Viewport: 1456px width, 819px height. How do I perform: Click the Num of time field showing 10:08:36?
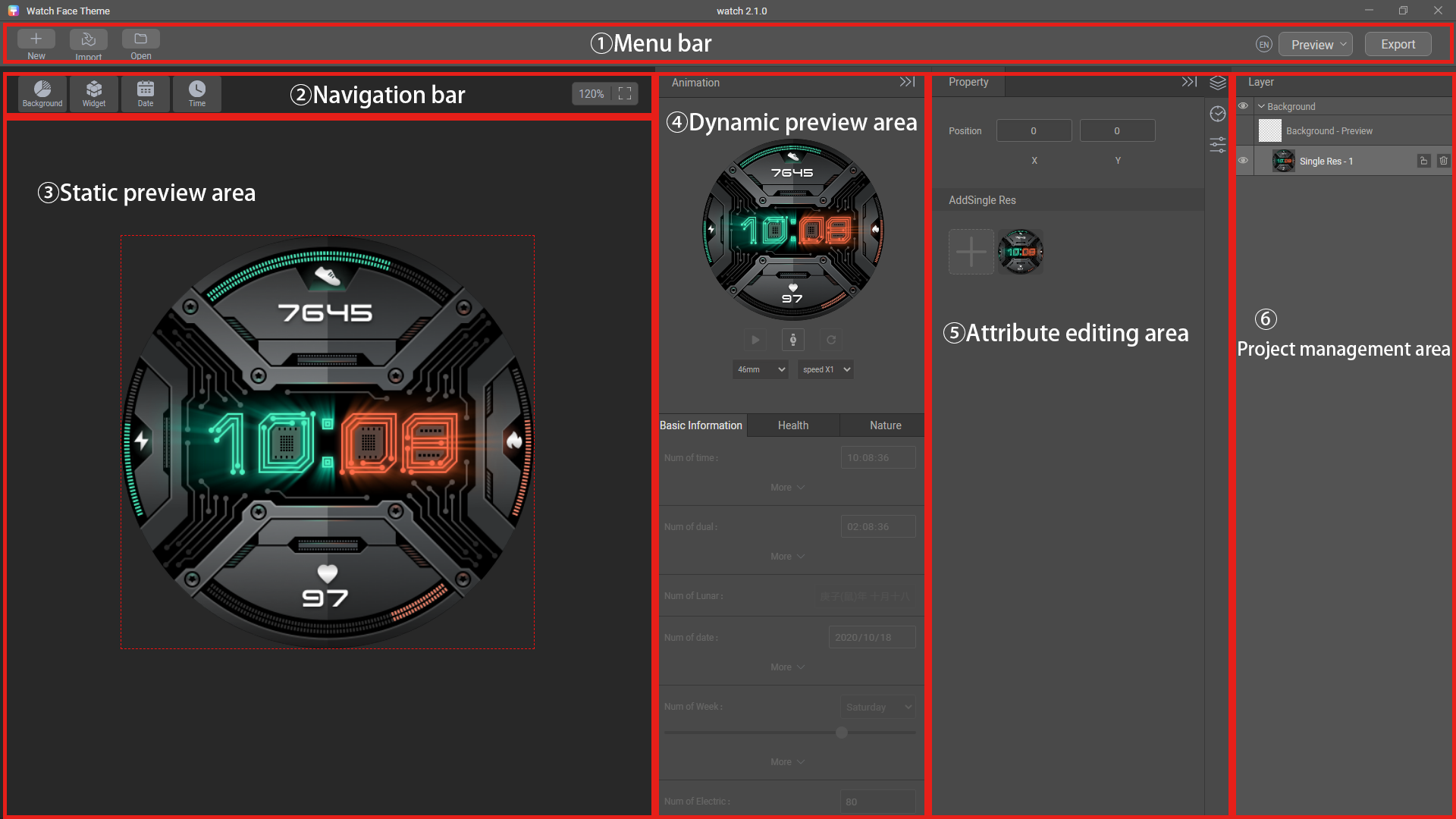[878, 458]
